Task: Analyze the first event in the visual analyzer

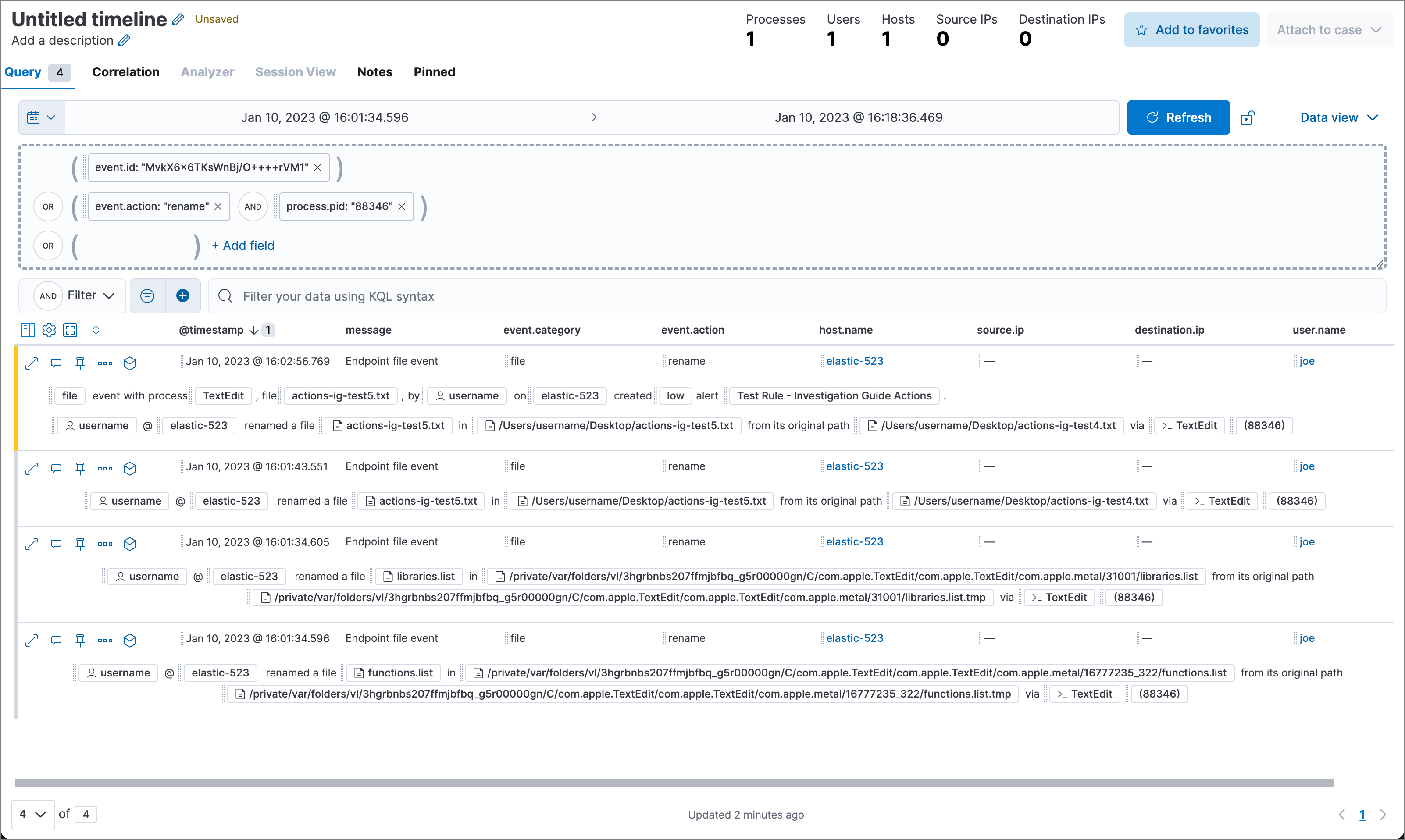Action: [130, 363]
